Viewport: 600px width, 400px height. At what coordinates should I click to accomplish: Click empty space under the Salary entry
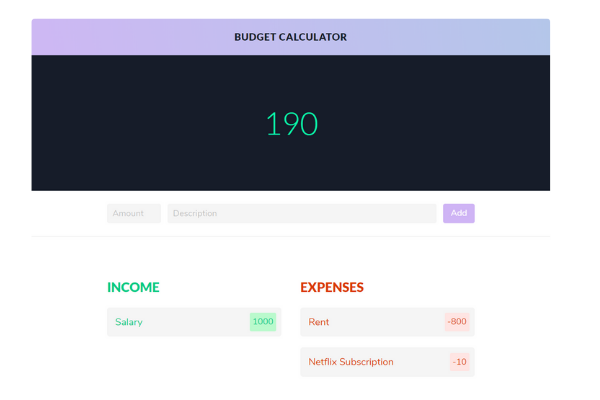click(194, 362)
